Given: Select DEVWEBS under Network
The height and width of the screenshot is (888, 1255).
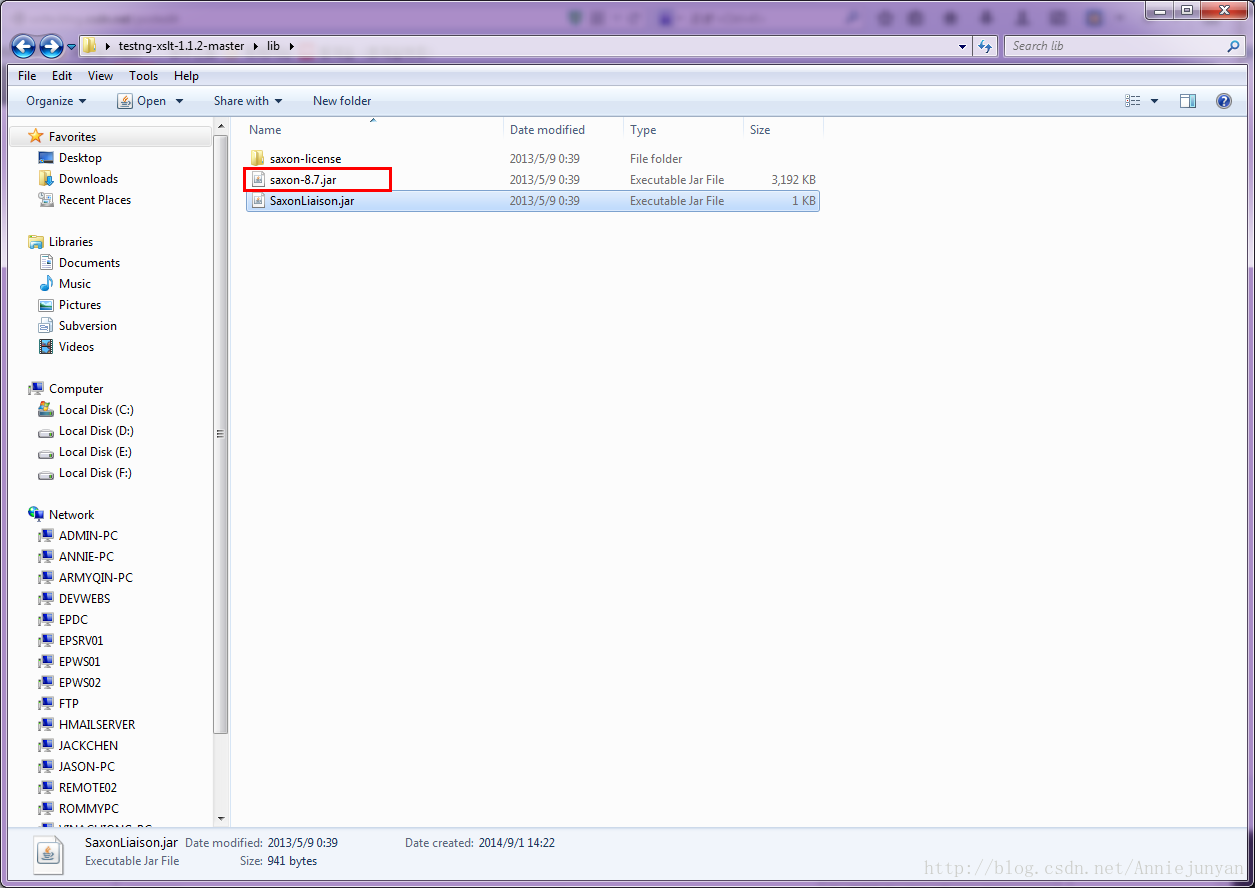Looking at the screenshot, I should (84, 599).
